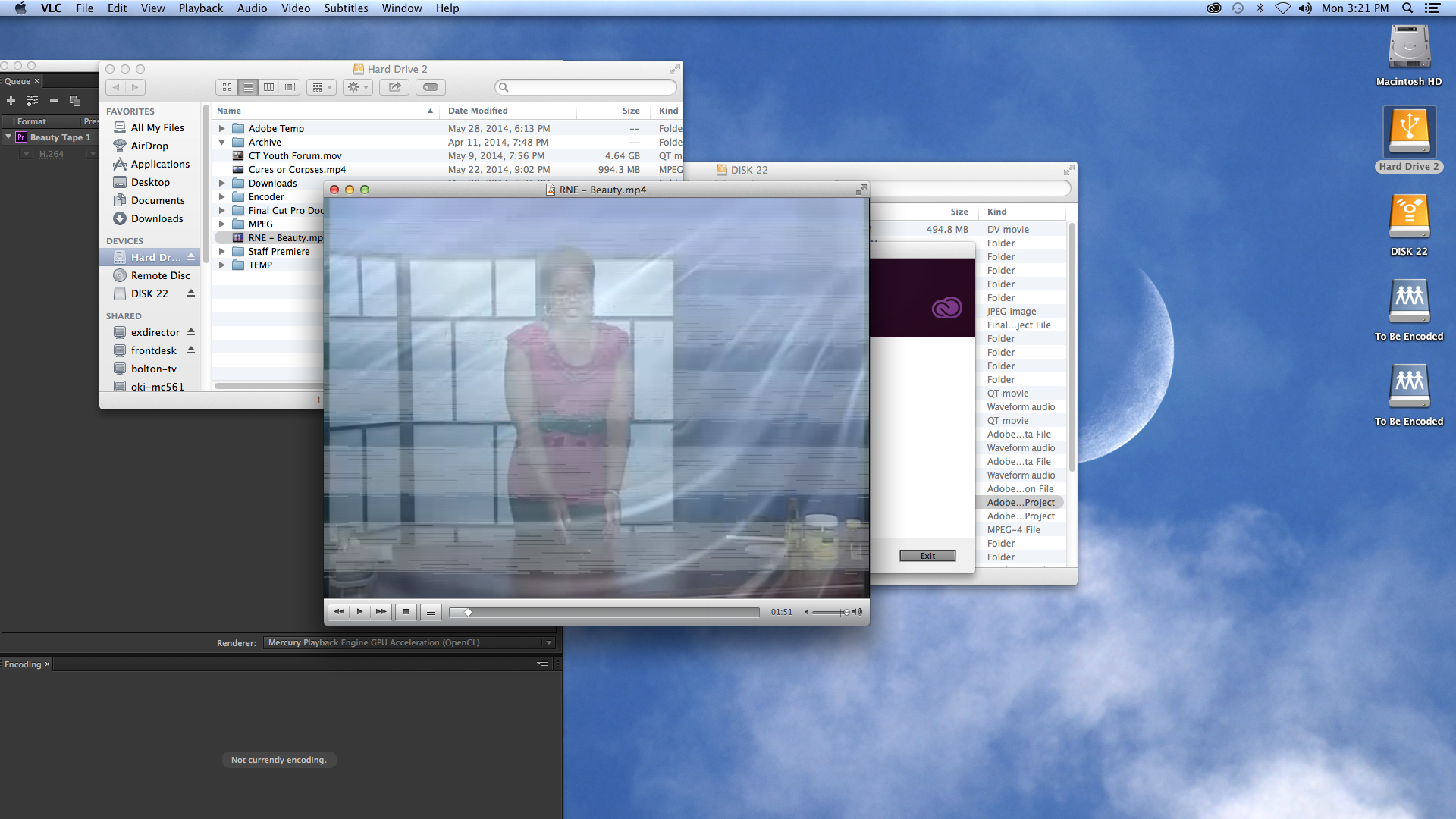Click the VLC stop button
The height and width of the screenshot is (819, 1456).
(x=406, y=612)
